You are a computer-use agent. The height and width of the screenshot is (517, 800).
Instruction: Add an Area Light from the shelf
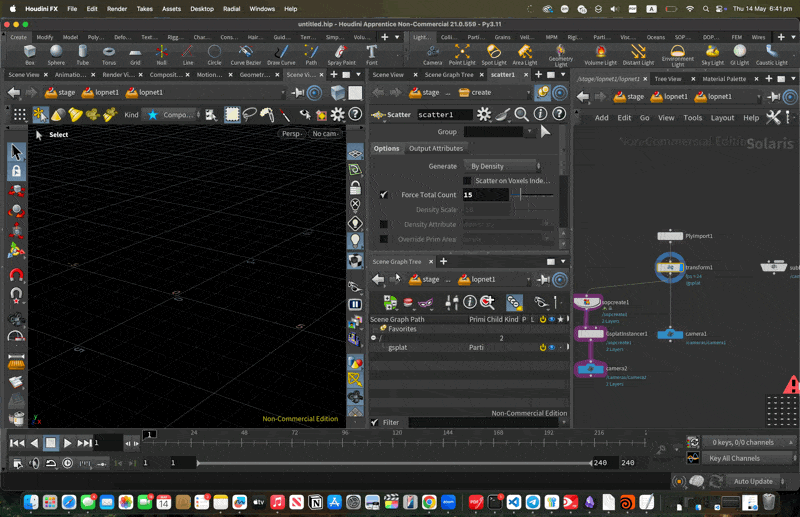tap(524, 54)
